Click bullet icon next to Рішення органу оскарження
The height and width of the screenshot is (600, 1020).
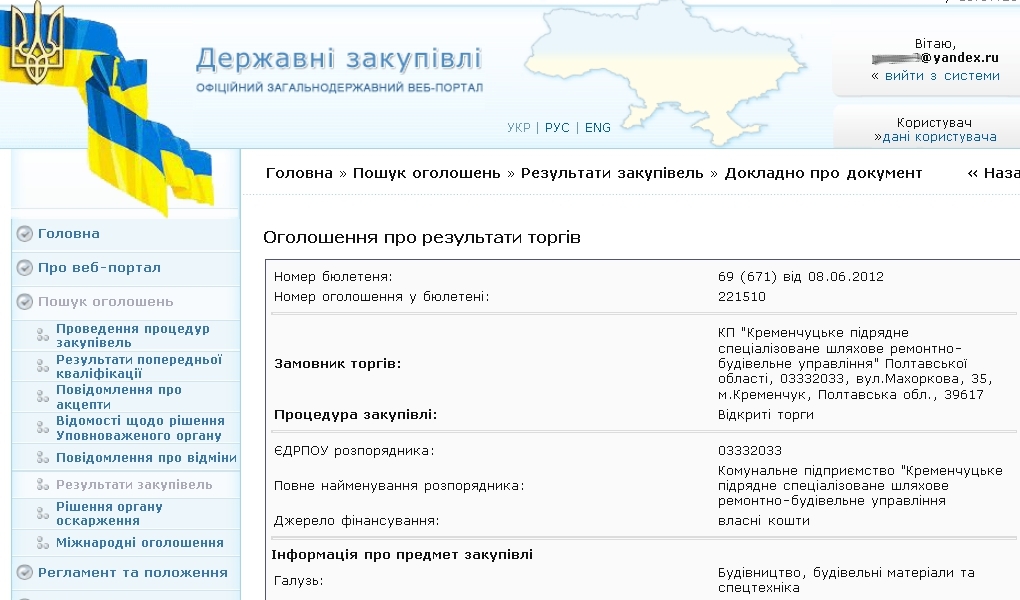click(x=43, y=514)
